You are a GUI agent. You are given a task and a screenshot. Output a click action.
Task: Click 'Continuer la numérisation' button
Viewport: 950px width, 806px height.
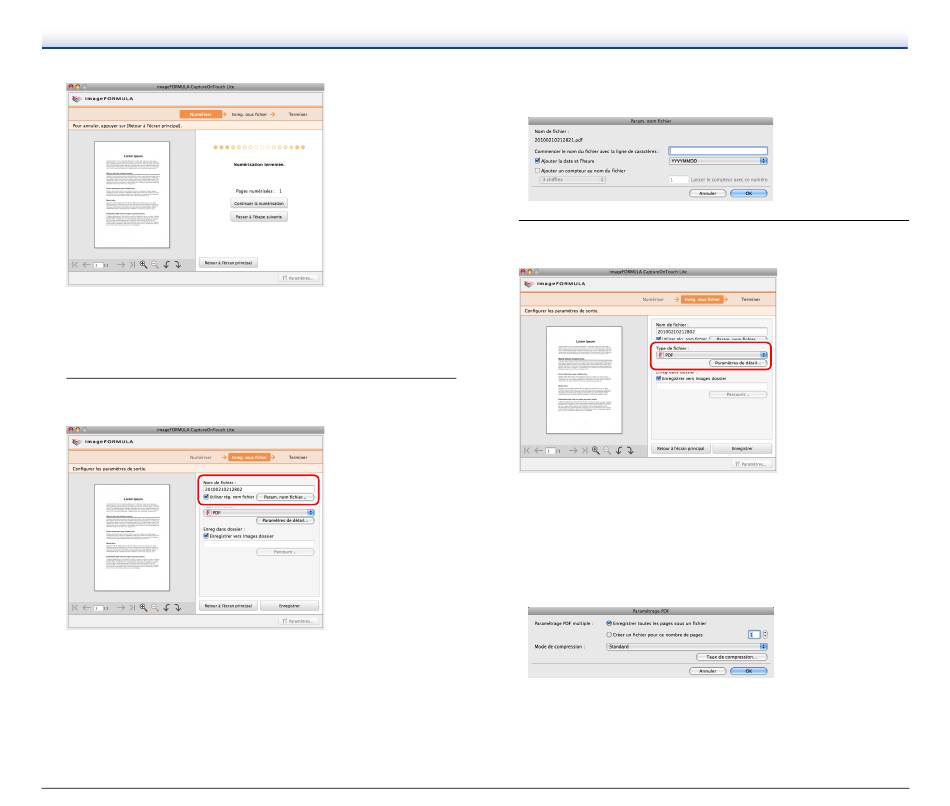click(x=259, y=203)
